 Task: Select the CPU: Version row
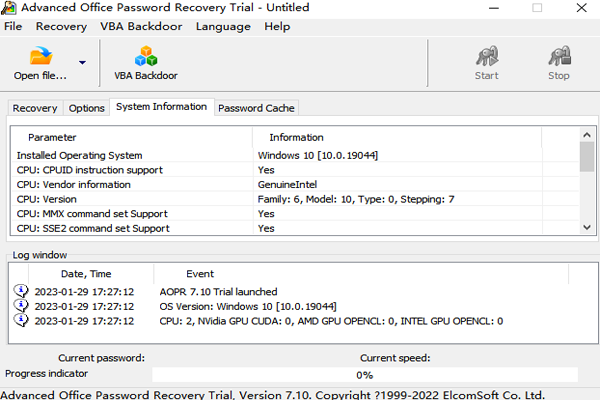pos(295,199)
